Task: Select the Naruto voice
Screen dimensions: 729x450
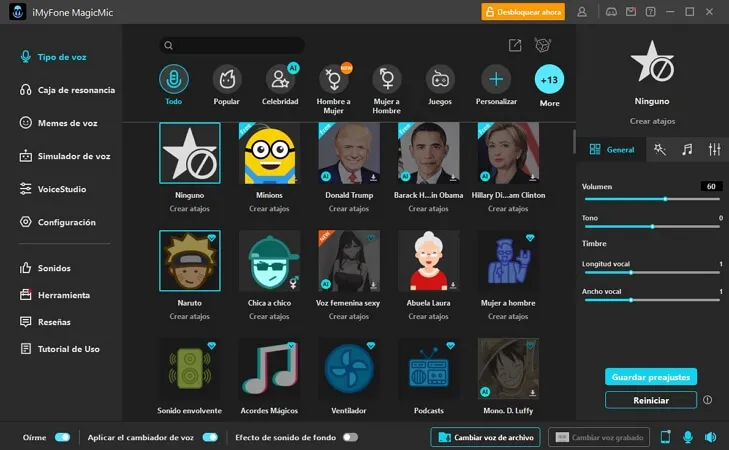Action: (x=190, y=261)
